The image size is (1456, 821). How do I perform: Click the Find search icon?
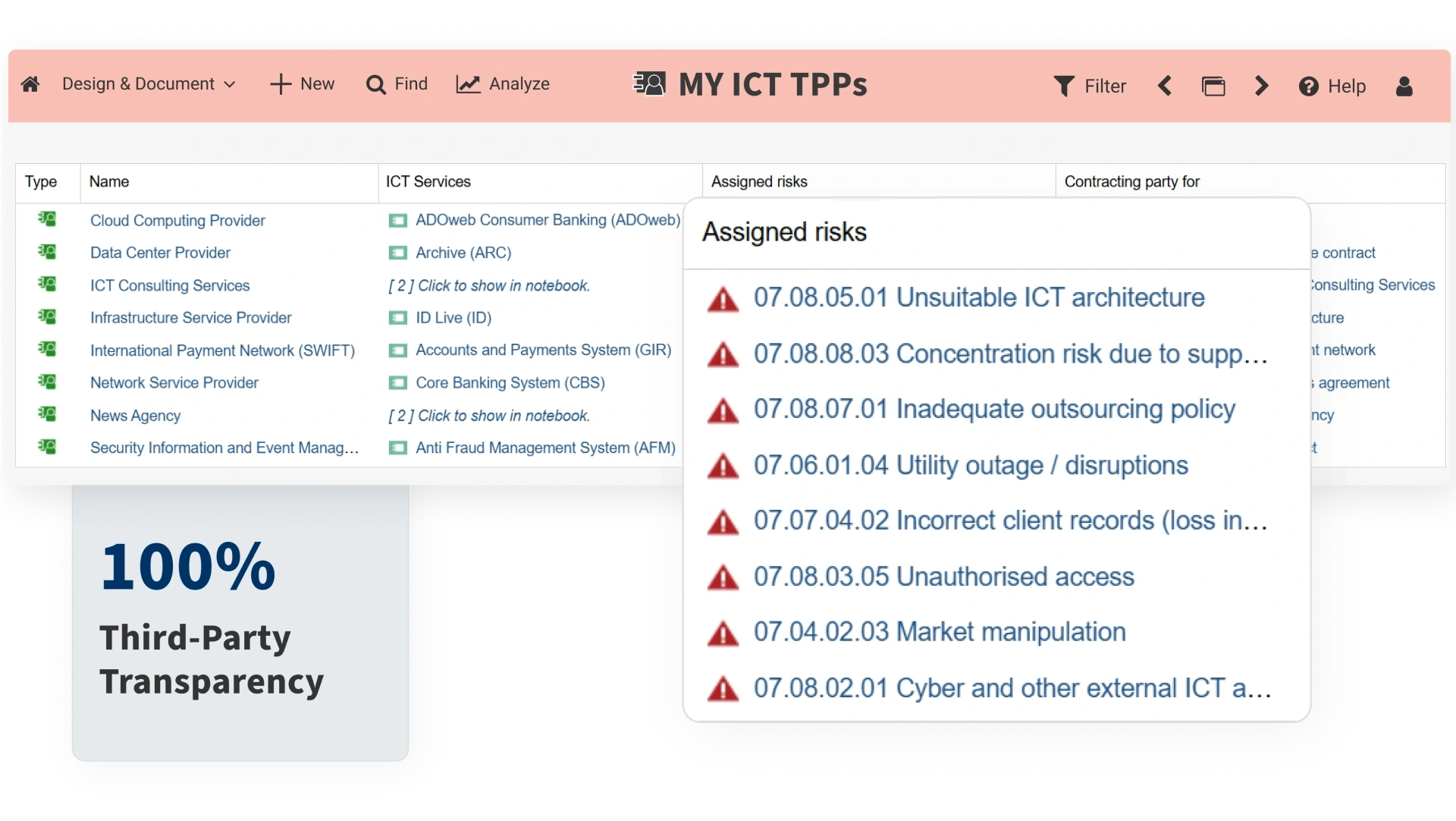[377, 84]
